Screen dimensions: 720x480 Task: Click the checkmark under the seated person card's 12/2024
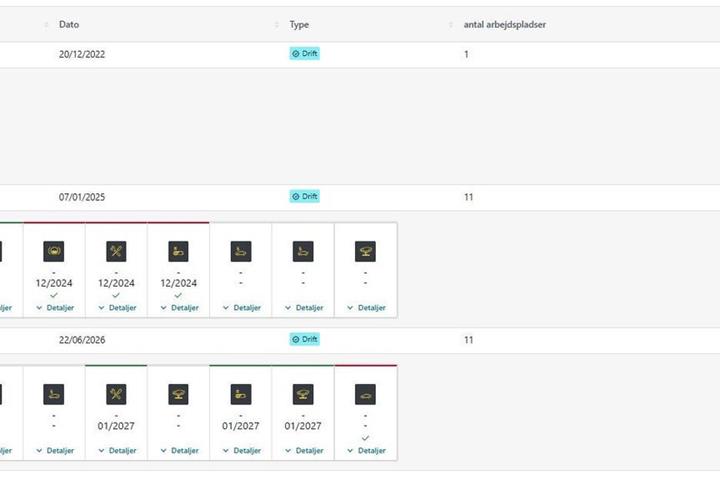pos(178,295)
